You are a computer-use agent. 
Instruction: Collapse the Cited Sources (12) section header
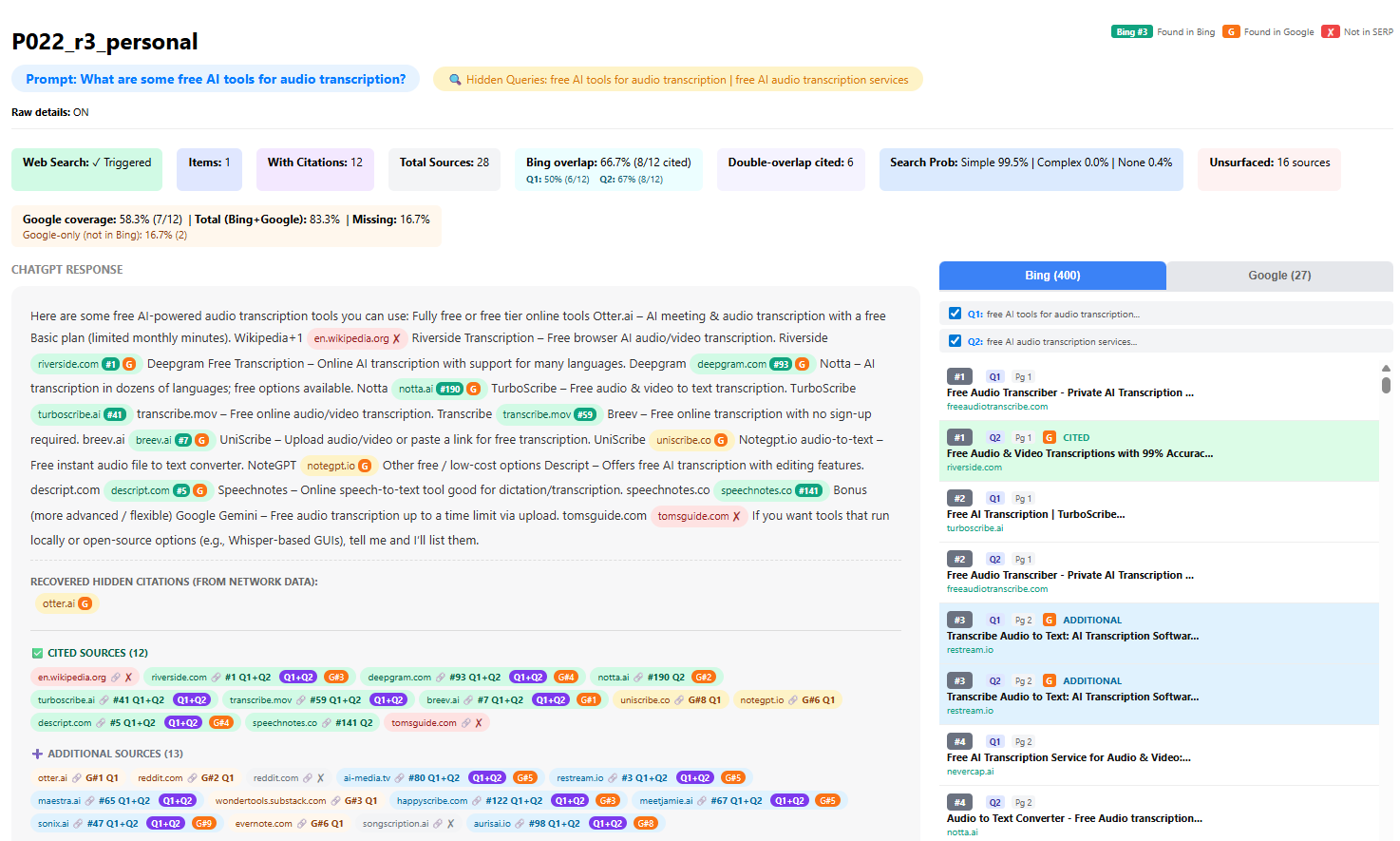tap(89, 653)
